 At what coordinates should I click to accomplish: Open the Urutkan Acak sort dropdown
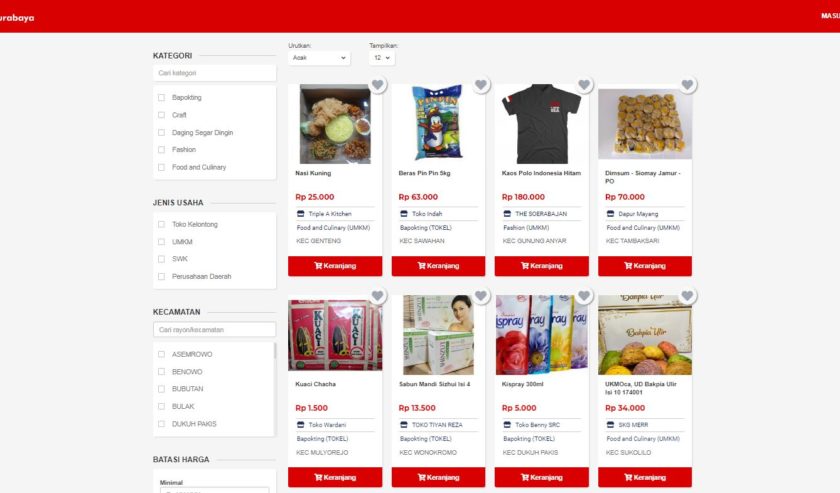319,58
